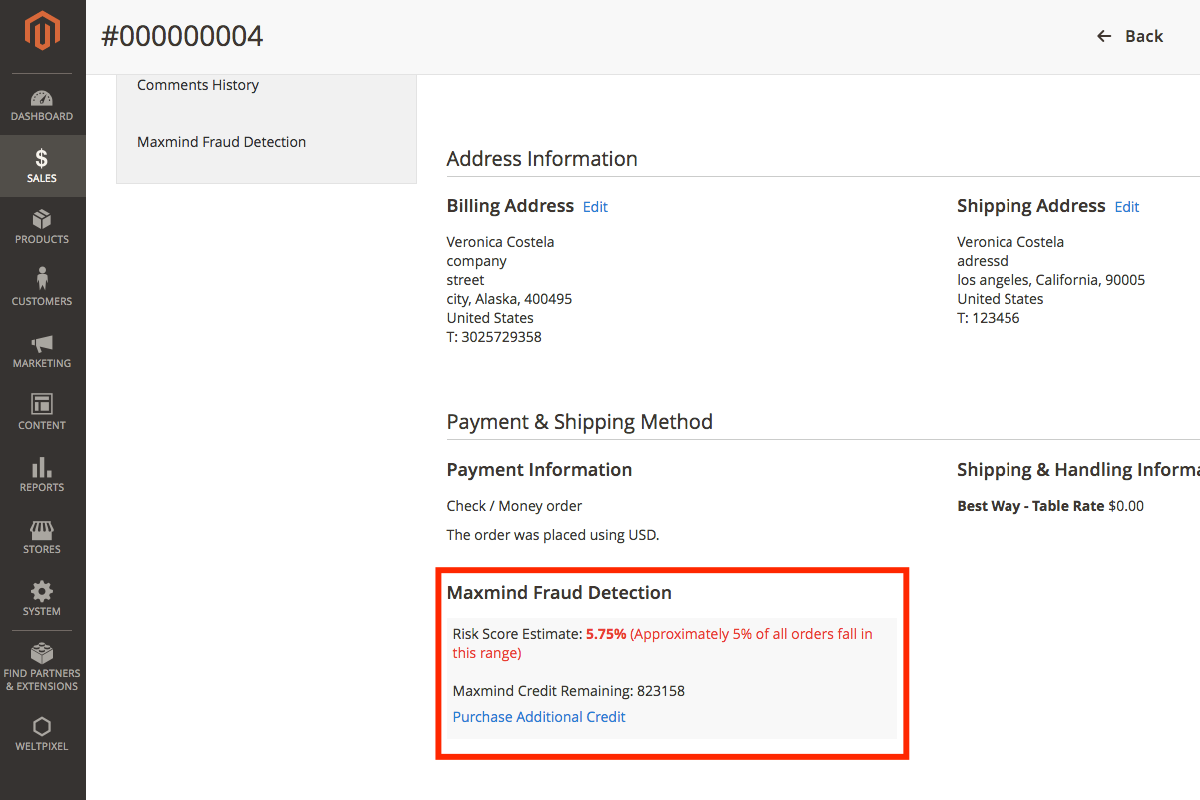
Task: Select the billing address name Veronica Costela
Action: [x=500, y=242]
